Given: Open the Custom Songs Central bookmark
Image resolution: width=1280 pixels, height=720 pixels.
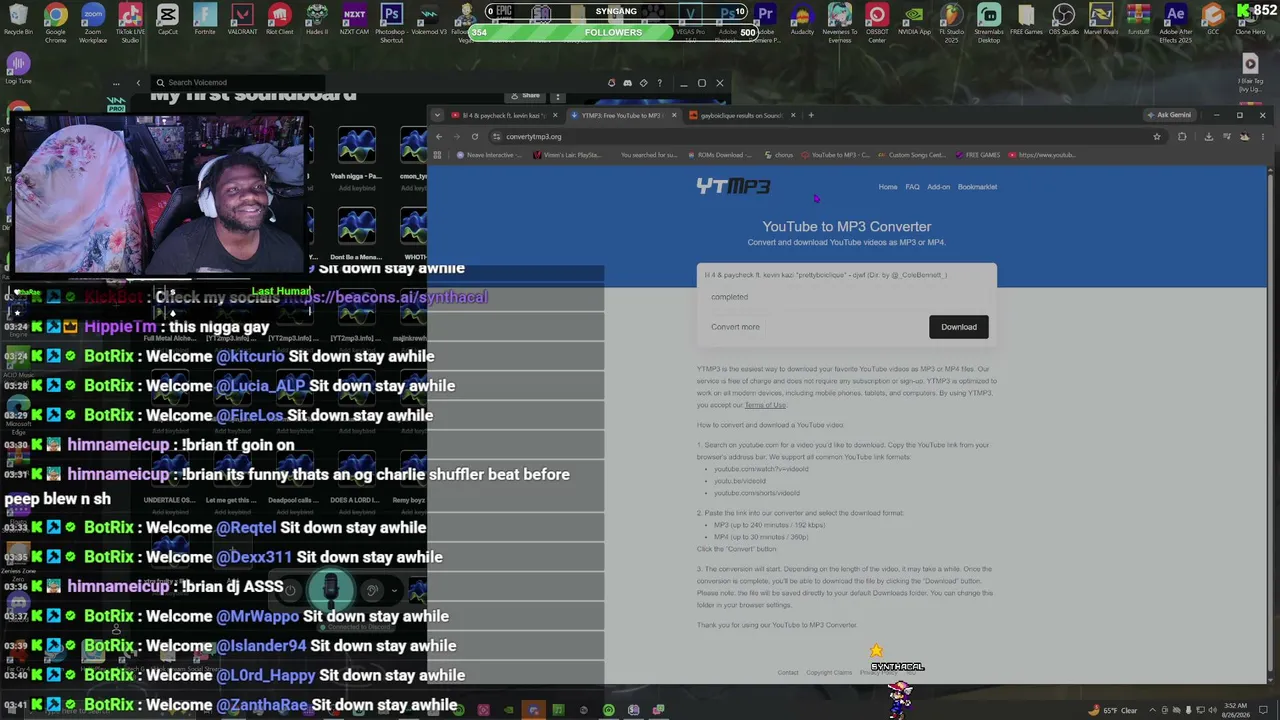Looking at the screenshot, I should tap(911, 155).
